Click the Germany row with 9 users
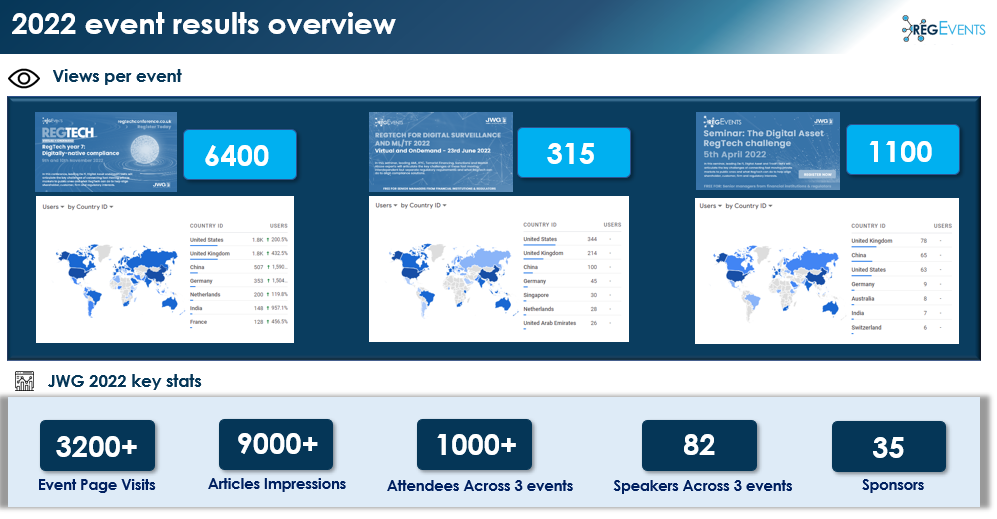Viewport: 997px width, 519px height. tap(902, 284)
